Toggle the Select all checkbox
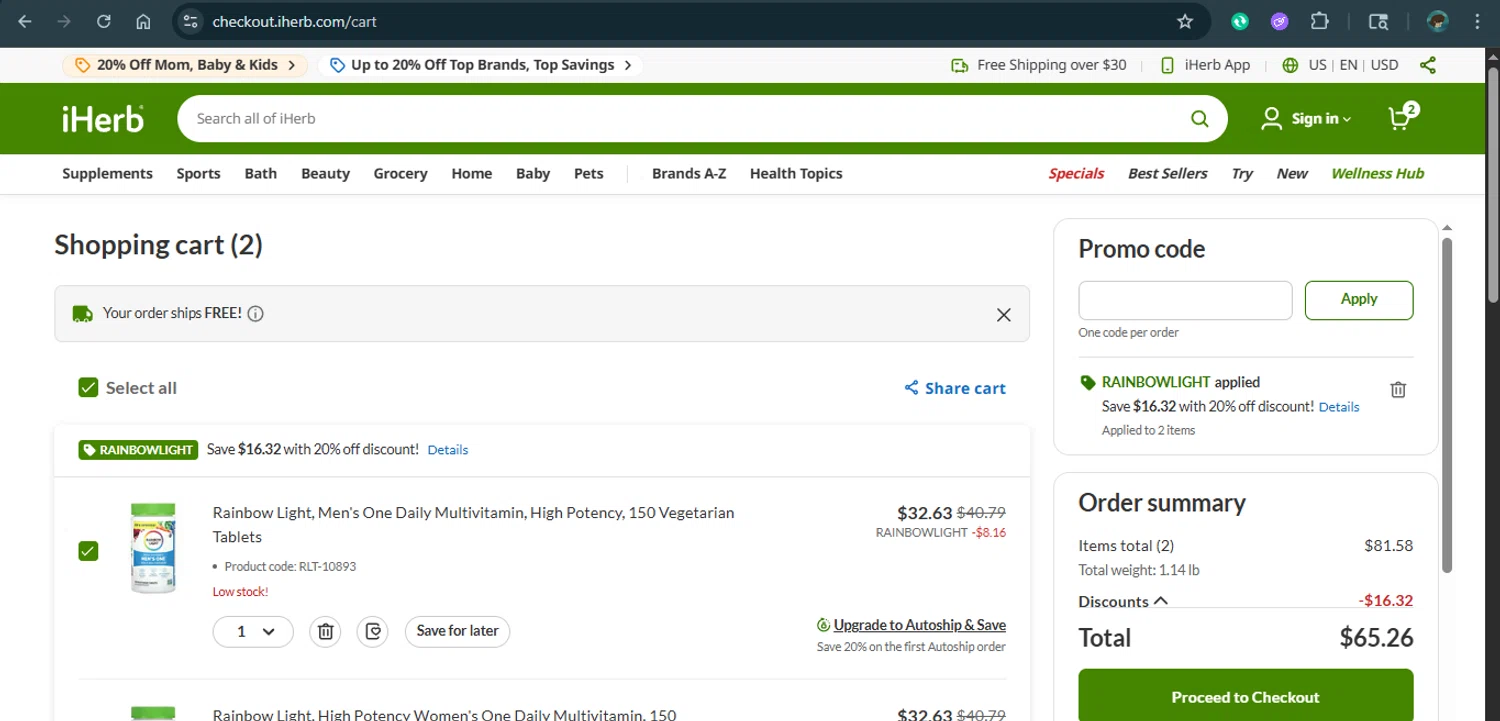Image resolution: width=1500 pixels, height=721 pixels. (x=88, y=388)
